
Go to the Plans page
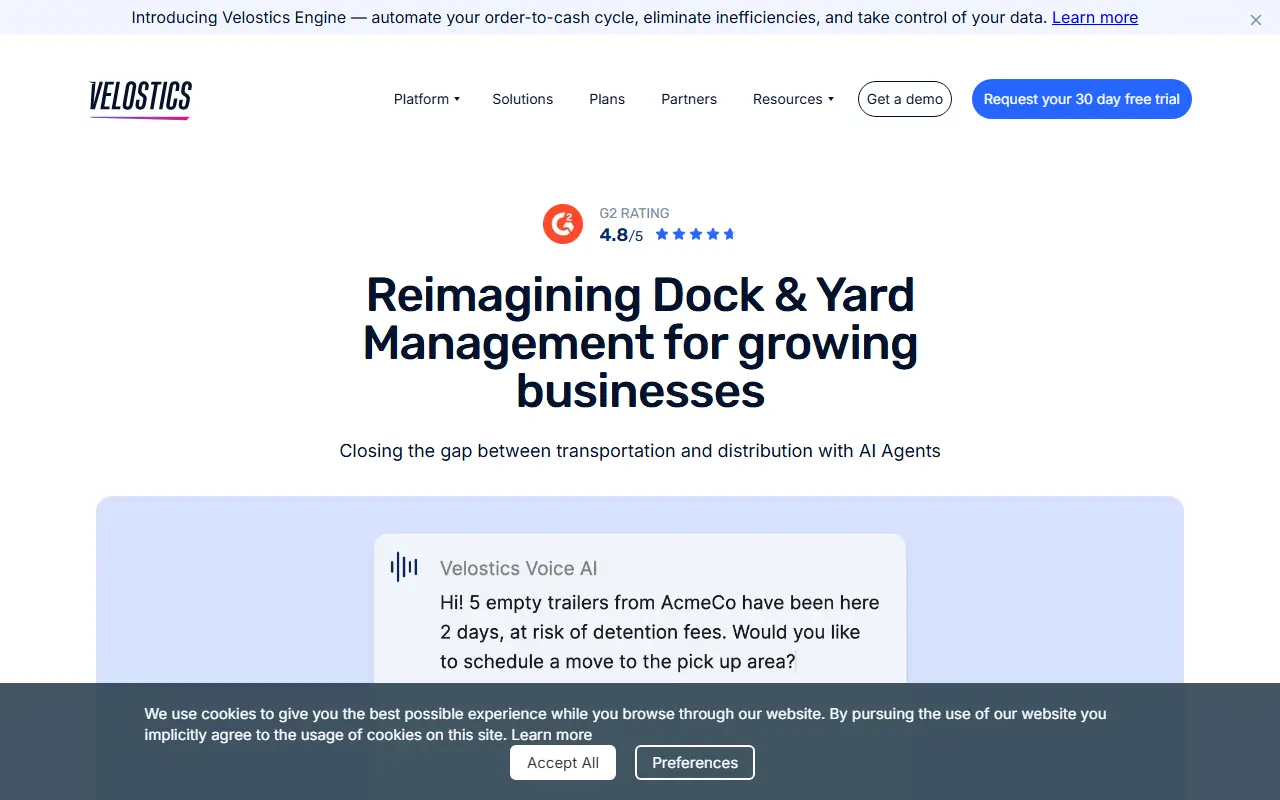(607, 99)
